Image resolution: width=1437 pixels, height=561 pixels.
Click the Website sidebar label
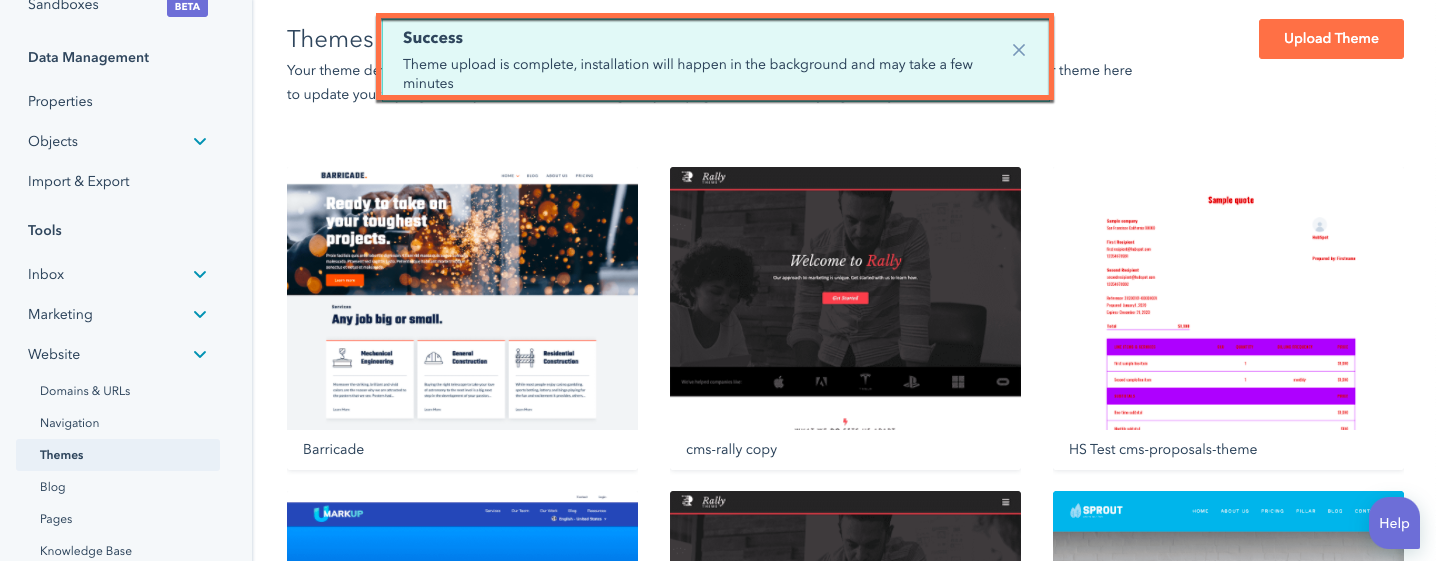pyautogui.click(x=54, y=354)
